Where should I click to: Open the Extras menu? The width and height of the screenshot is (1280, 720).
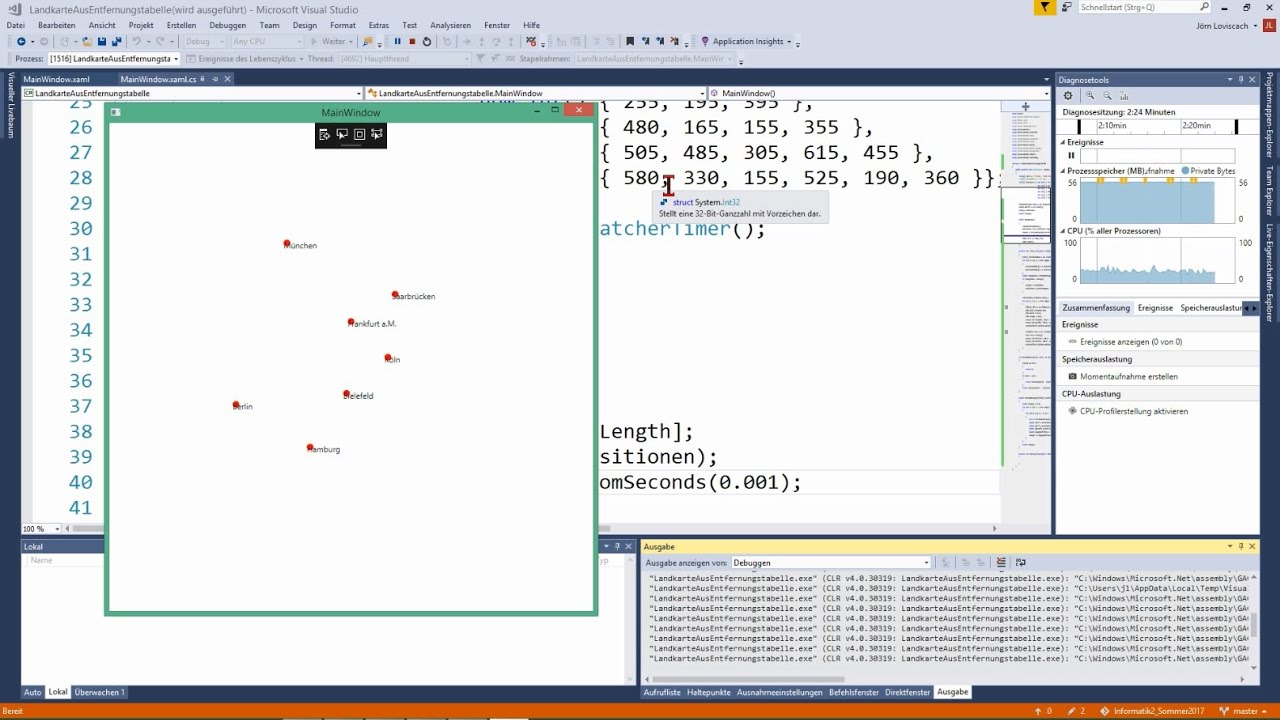tap(378, 25)
